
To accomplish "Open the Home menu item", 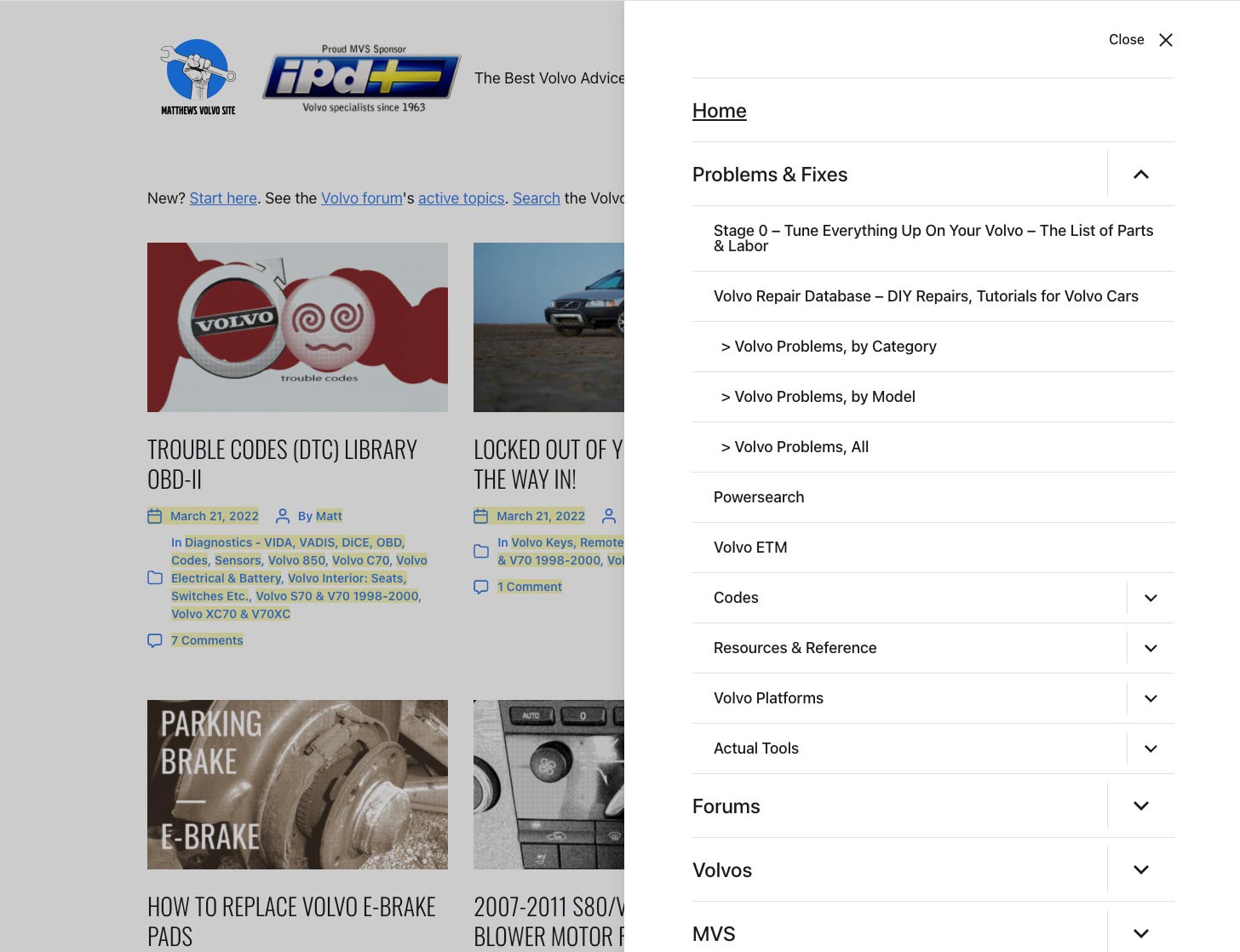I will coord(720,111).
